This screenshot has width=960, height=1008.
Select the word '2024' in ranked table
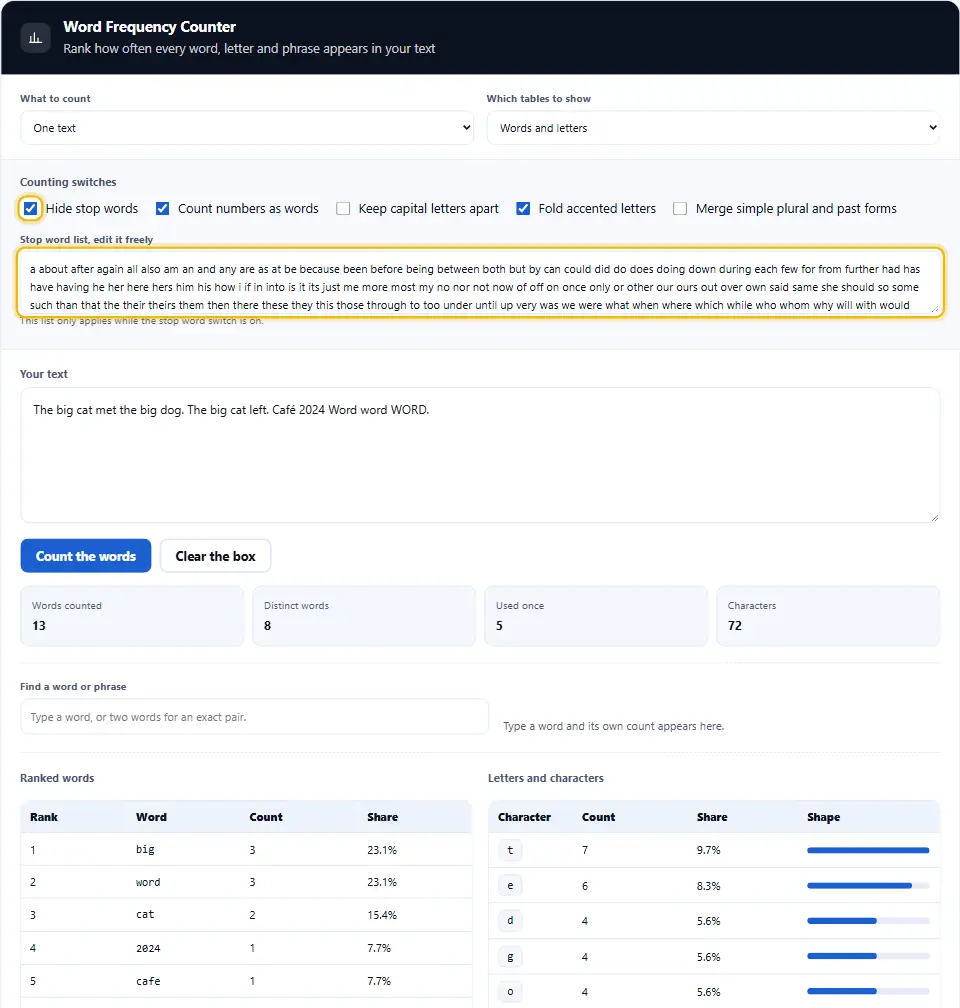(x=148, y=948)
